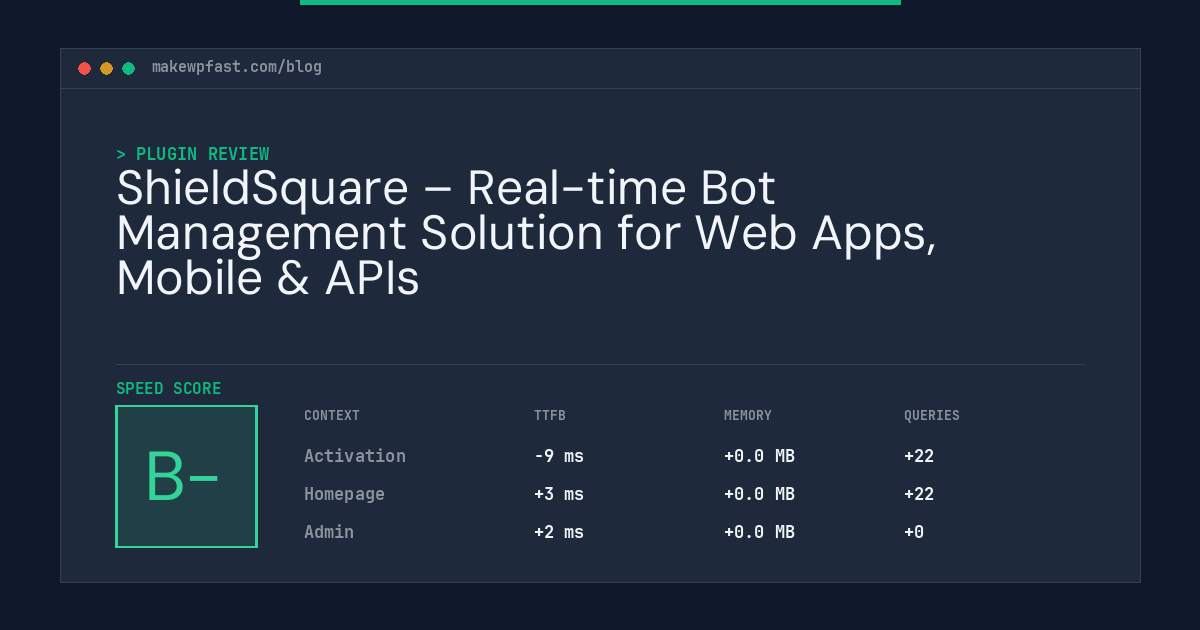Click the B- speed score badge
The image size is (1200, 630).
187,476
